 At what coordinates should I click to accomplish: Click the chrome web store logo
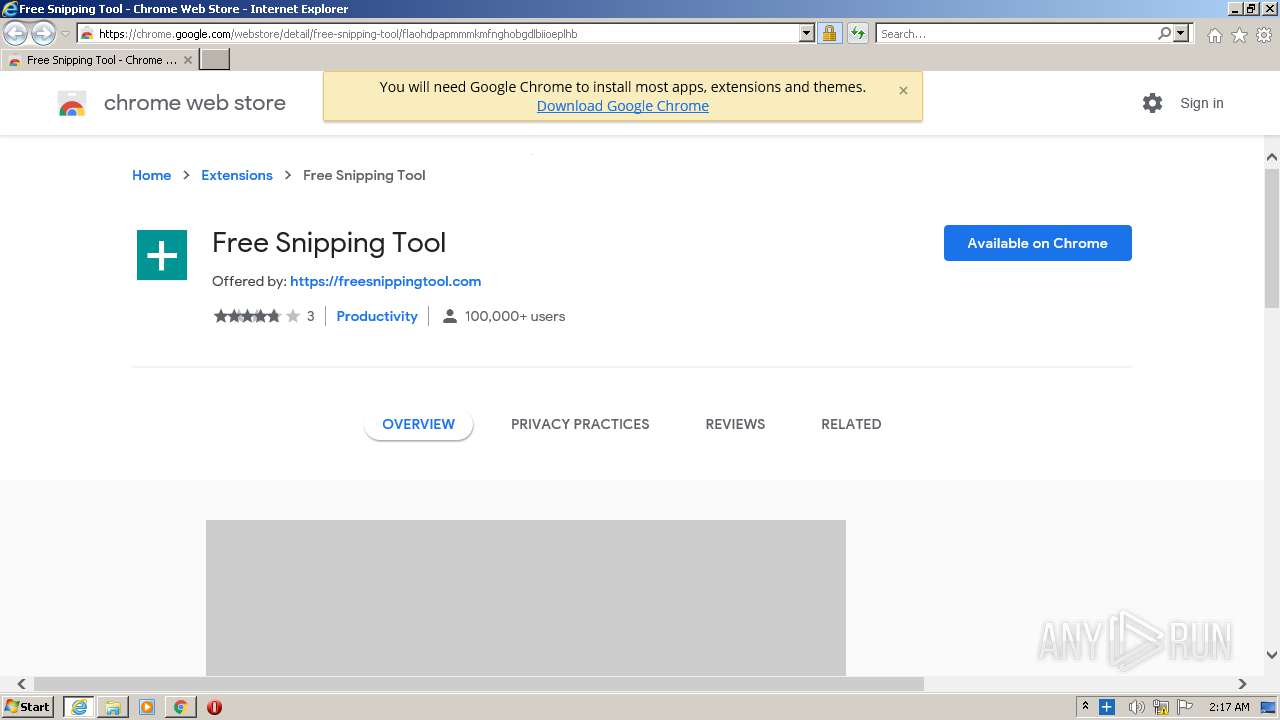coord(172,103)
